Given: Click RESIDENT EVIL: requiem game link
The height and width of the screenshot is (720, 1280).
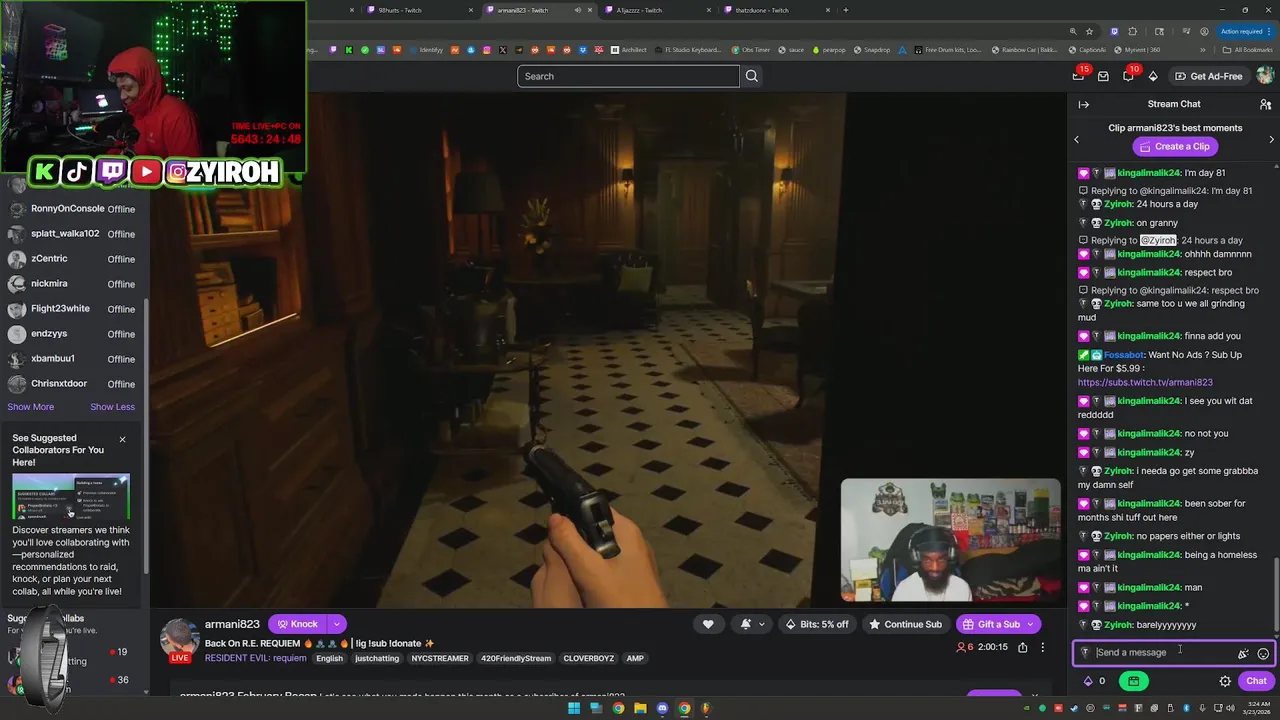Looking at the screenshot, I should click(255, 658).
